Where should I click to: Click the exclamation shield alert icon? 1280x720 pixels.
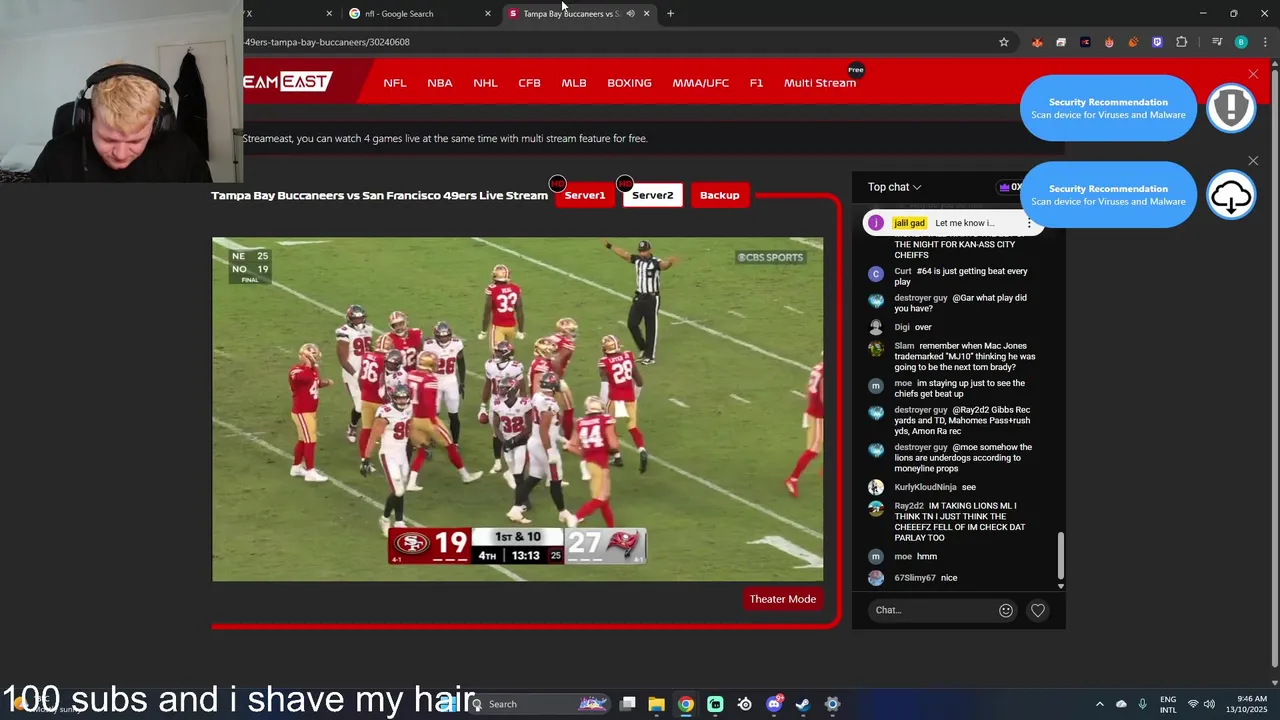pos(1231,107)
